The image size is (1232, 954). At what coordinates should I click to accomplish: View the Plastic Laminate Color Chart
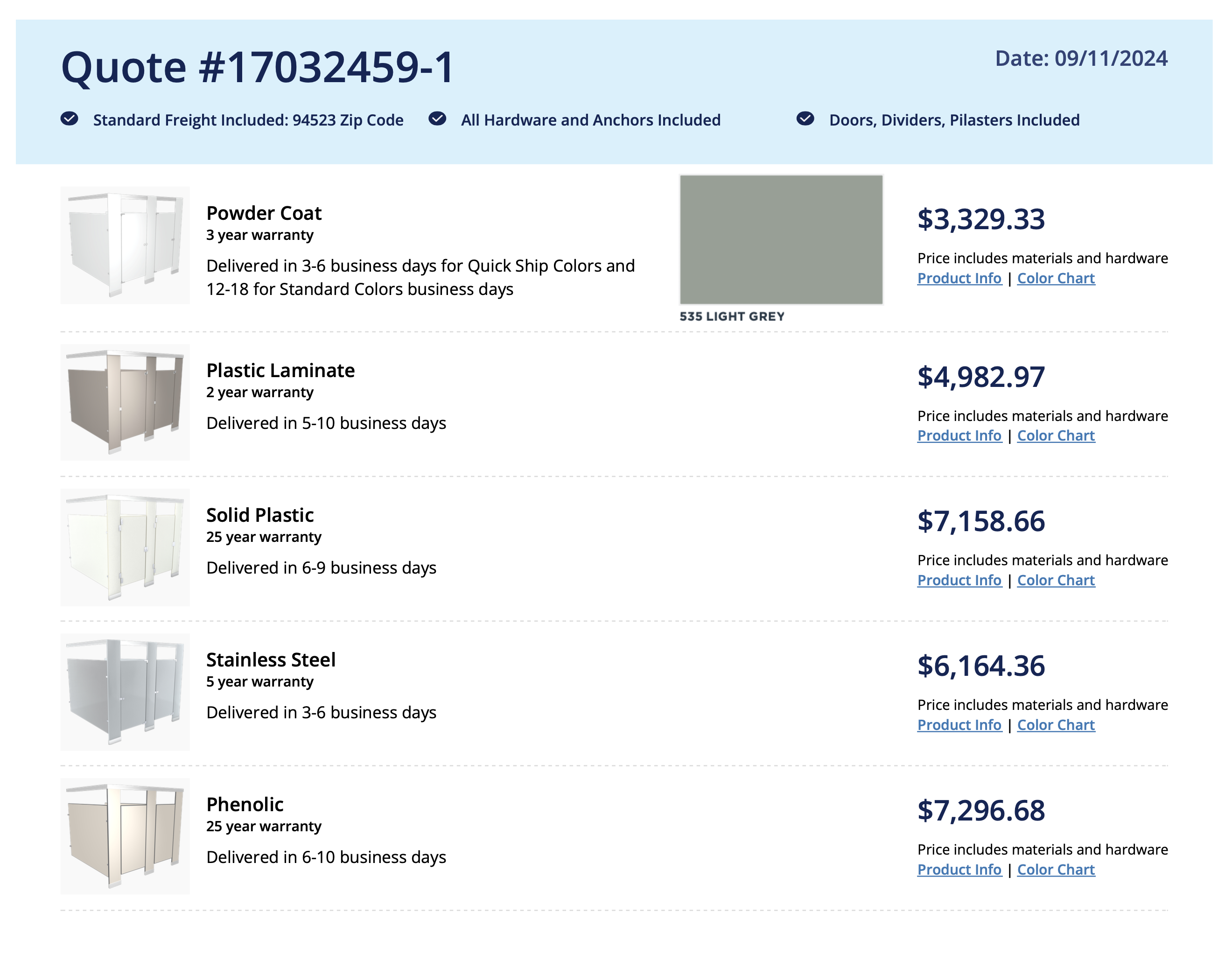[x=1056, y=435]
